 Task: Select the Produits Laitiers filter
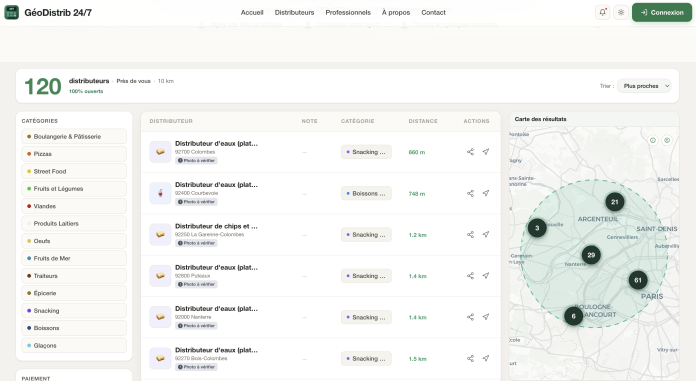point(74,223)
